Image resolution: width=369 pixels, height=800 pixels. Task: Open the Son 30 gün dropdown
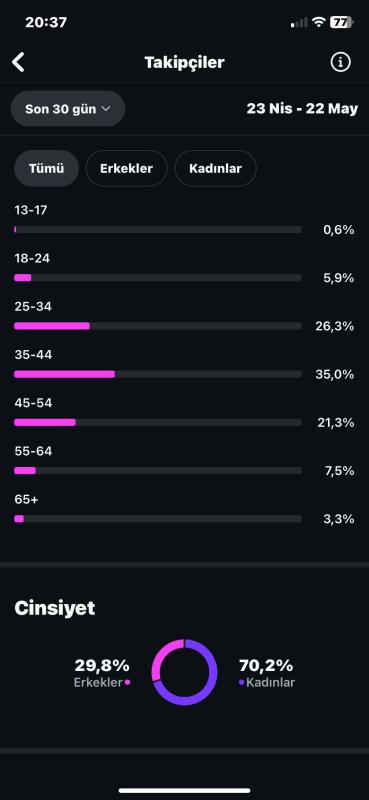point(68,109)
